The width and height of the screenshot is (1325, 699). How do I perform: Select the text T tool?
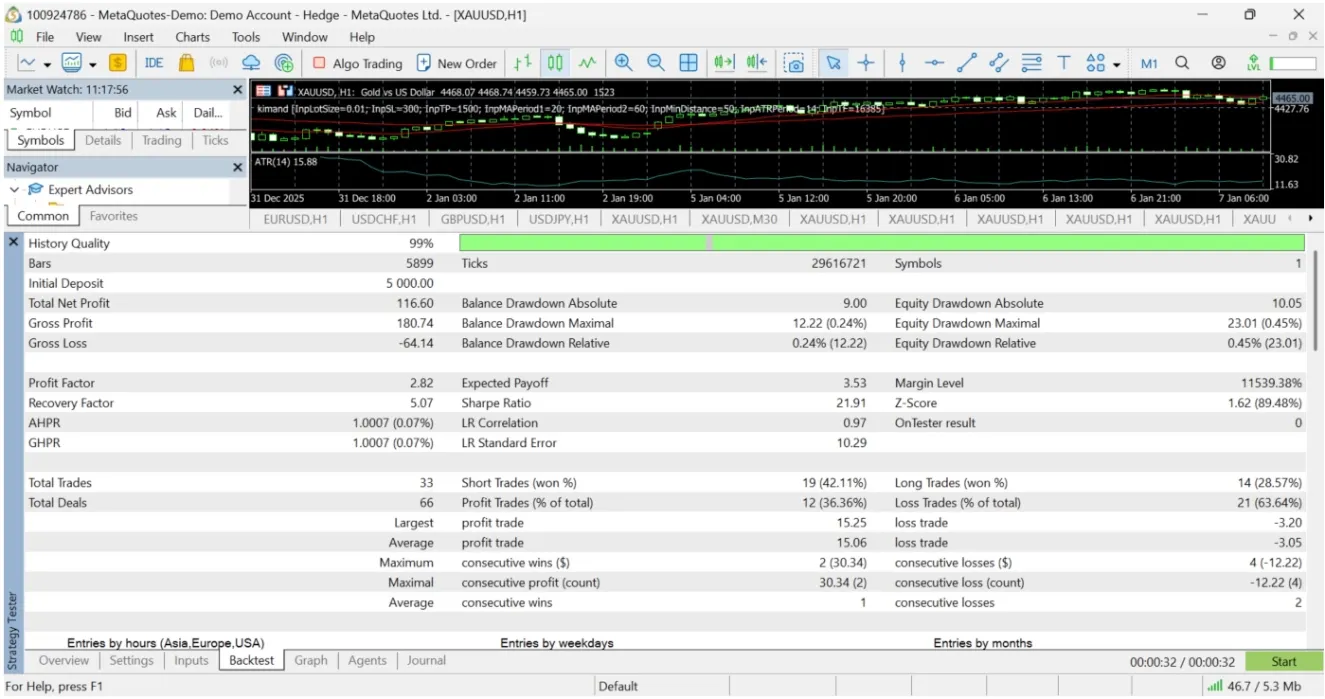pyautogui.click(x=1064, y=63)
